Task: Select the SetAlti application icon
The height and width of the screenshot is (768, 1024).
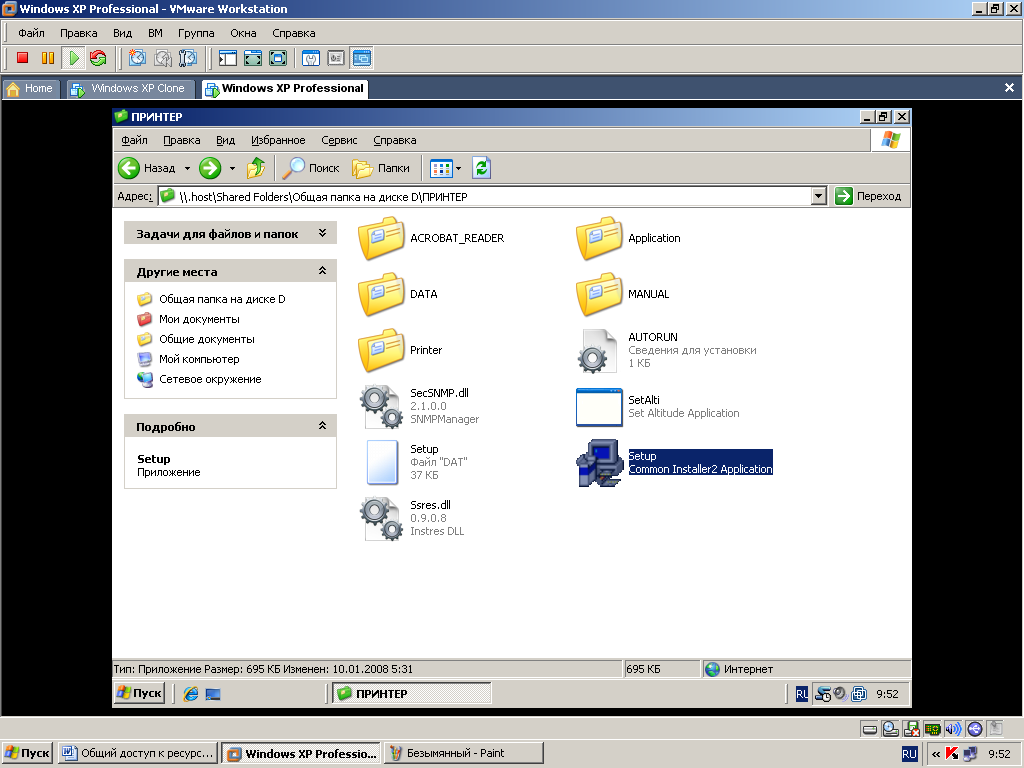Action: 599,406
